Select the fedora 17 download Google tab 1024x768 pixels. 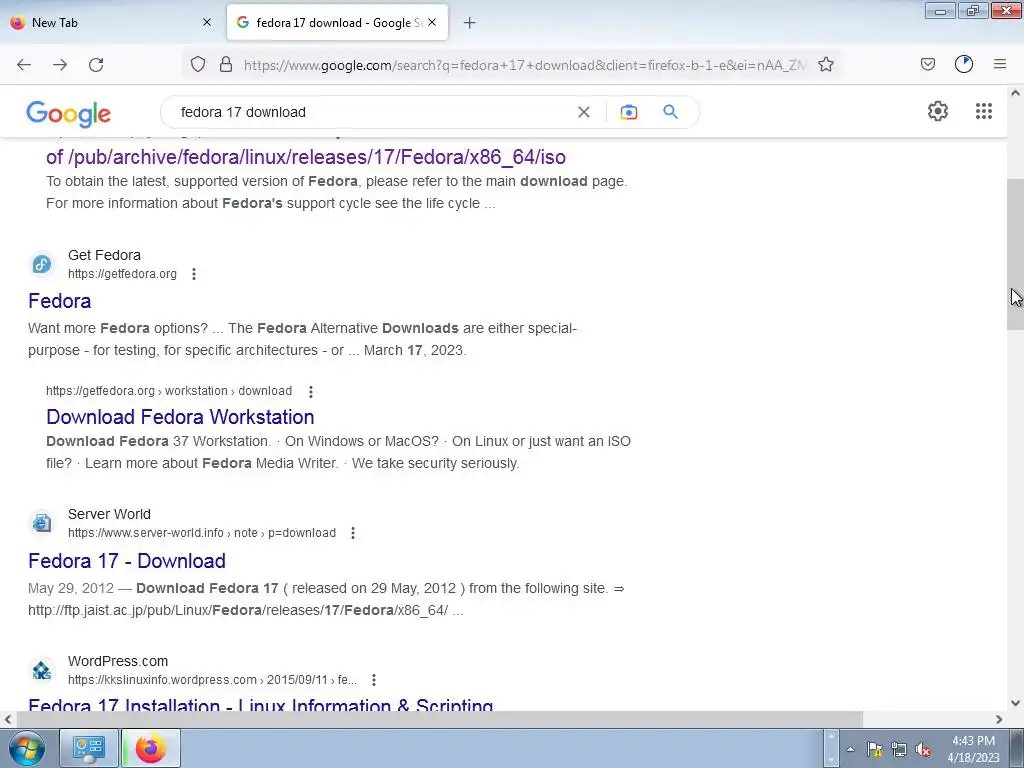point(338,23)
